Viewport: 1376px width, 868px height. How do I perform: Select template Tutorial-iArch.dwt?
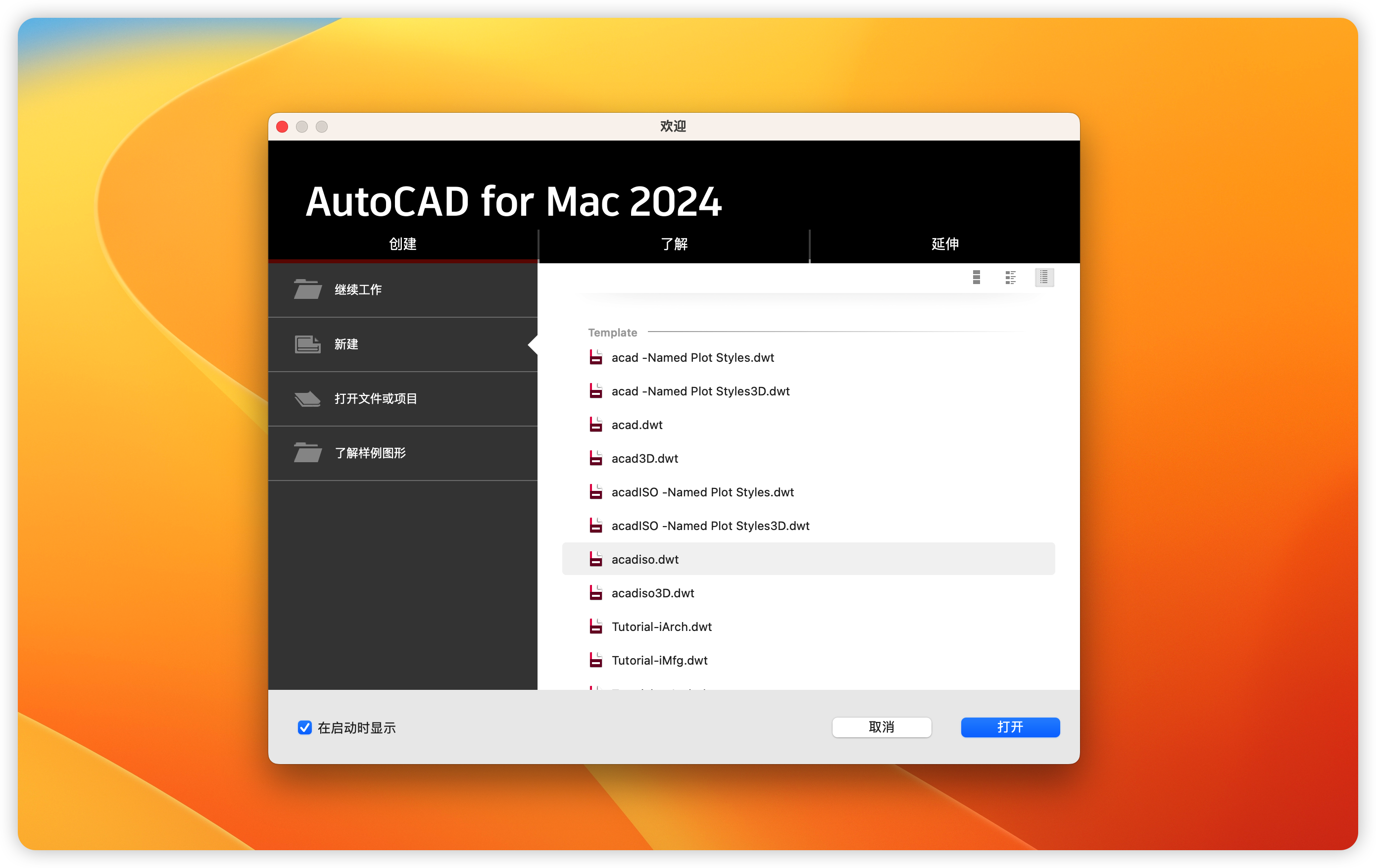point(809,627)
